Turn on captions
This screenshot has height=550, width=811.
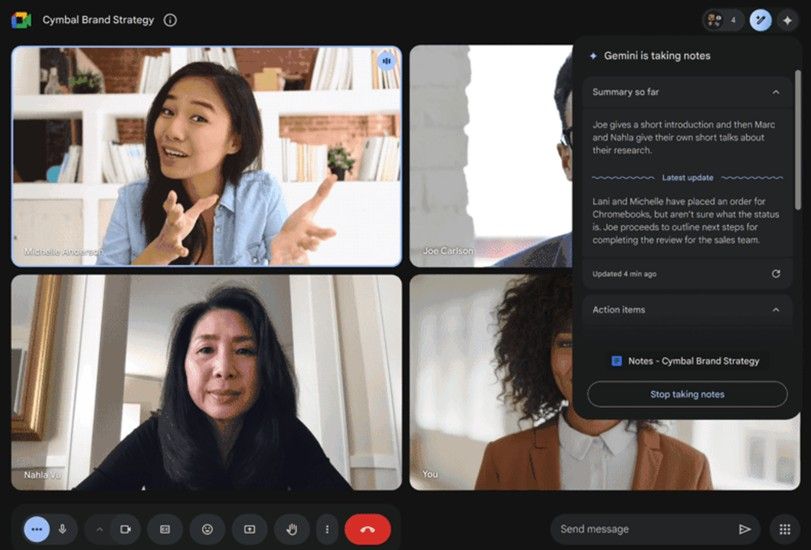(x=165, y=529)
